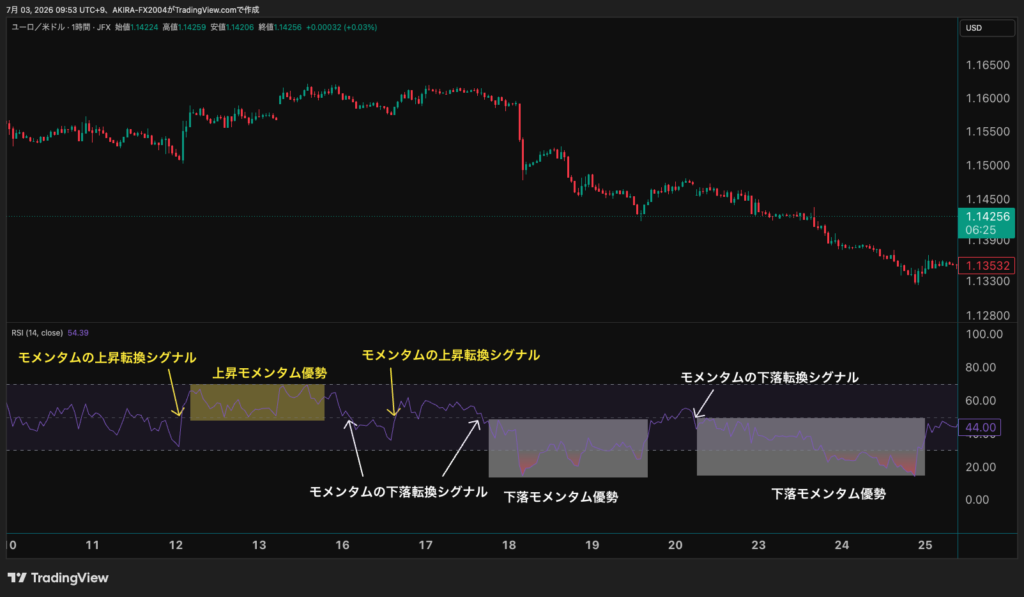Click date 23 on the time axis

tap(758, 545)
